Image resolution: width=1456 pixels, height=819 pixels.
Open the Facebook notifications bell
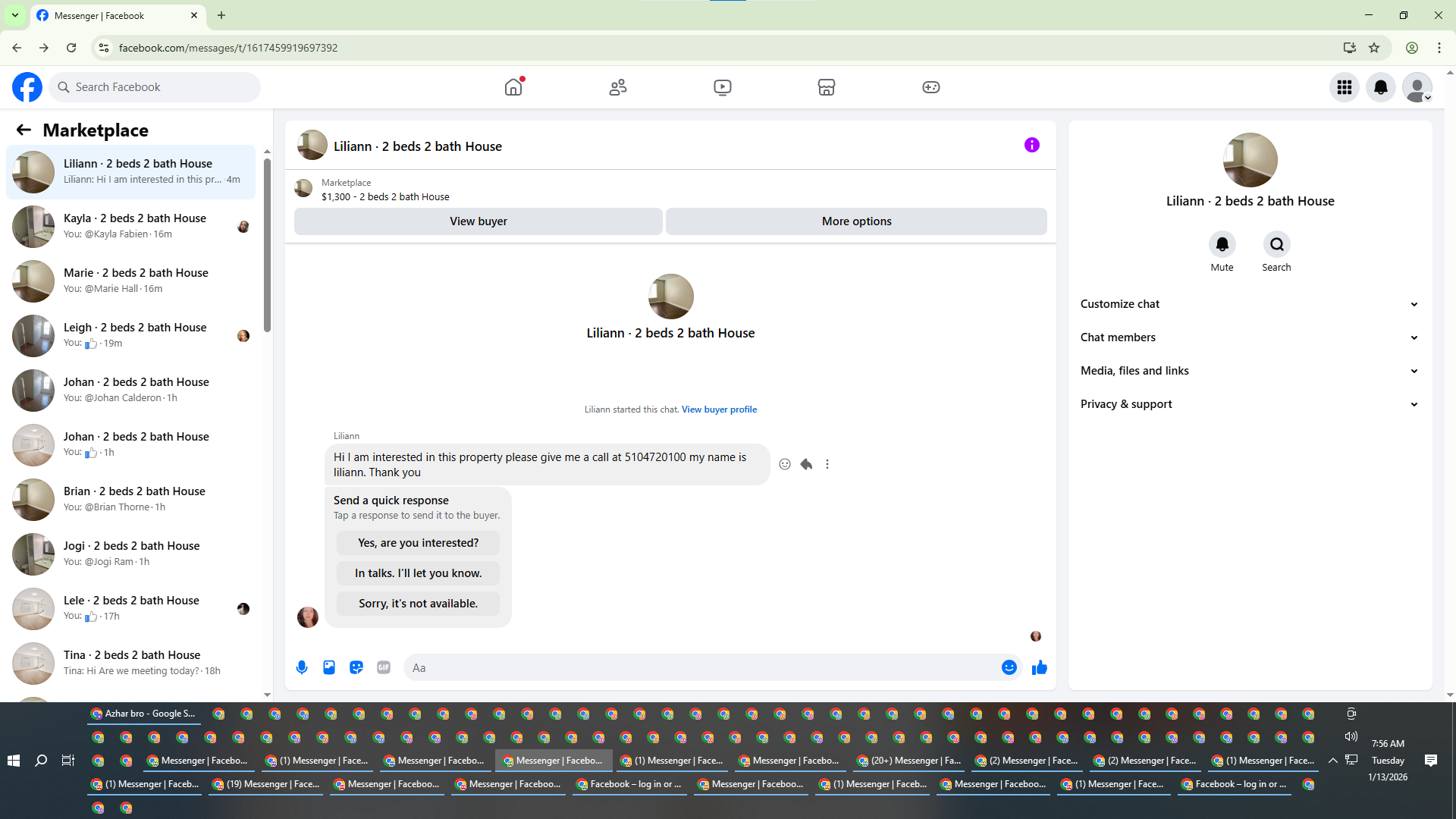(x=1381, y=87)
